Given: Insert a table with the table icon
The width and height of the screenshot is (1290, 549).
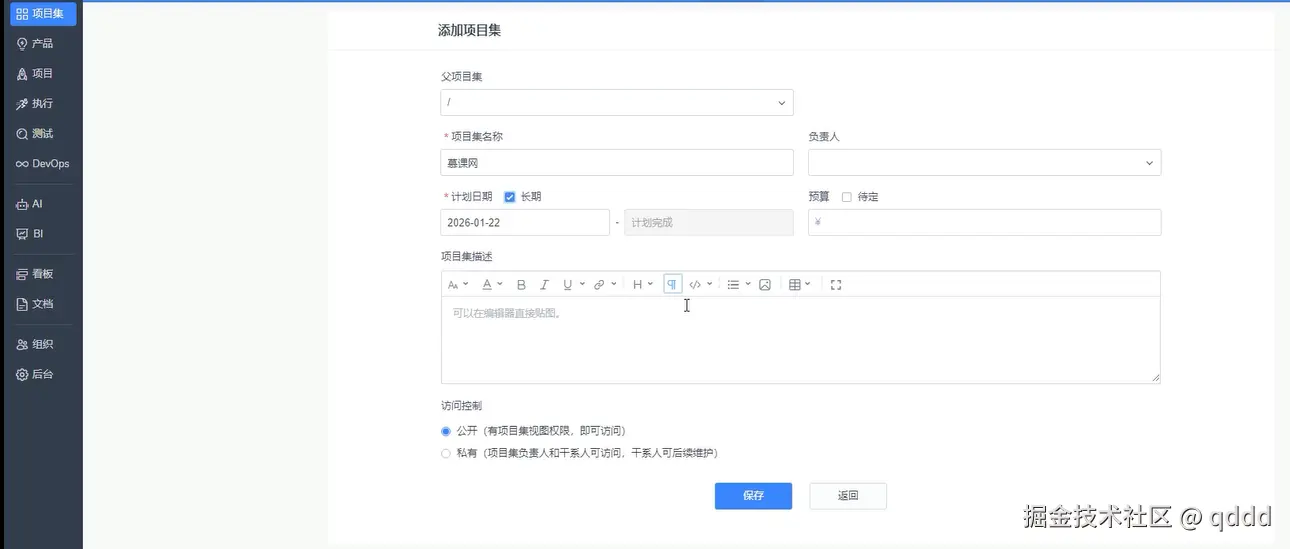Looking at the screenshot, I should click(795, 285).
